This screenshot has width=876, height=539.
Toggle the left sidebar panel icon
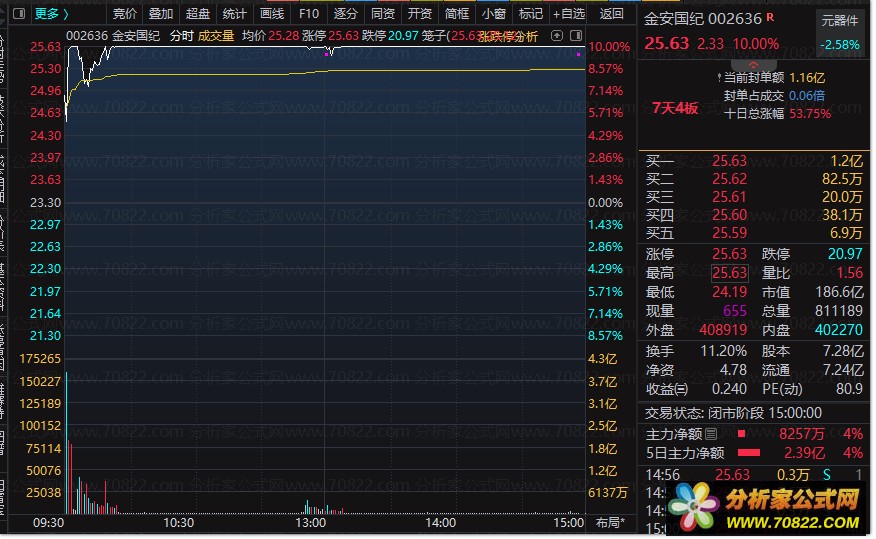pos(19,13)
